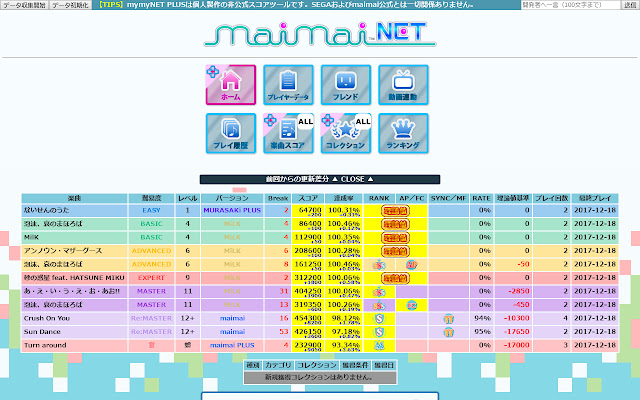This screenshot has width=640, height=400.
Task: Sort by the AP/FC column header
Action: pyautogui.click(x=411, y=198)
